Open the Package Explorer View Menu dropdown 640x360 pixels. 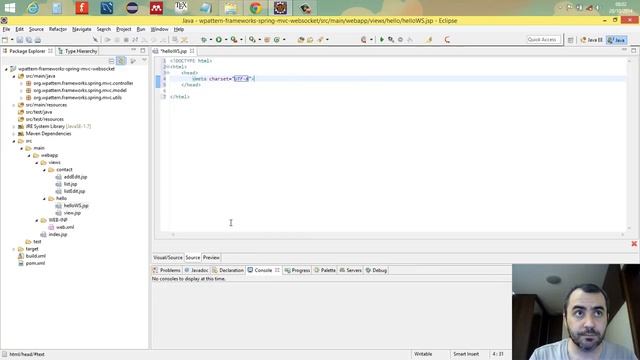[x=144, y=60]
